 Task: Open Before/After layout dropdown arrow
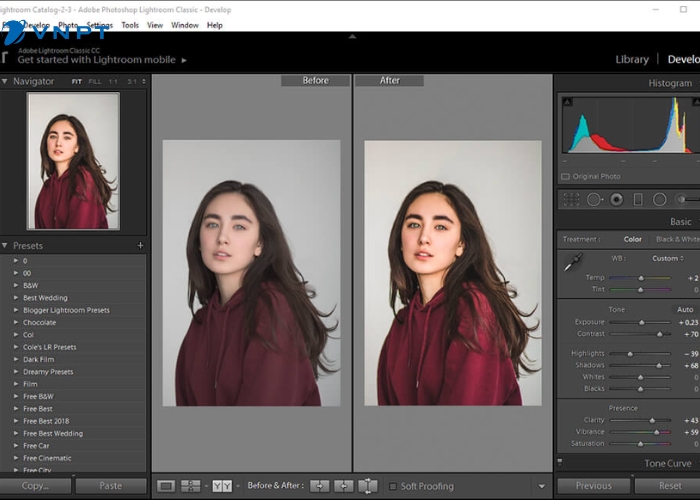(238, 486)
